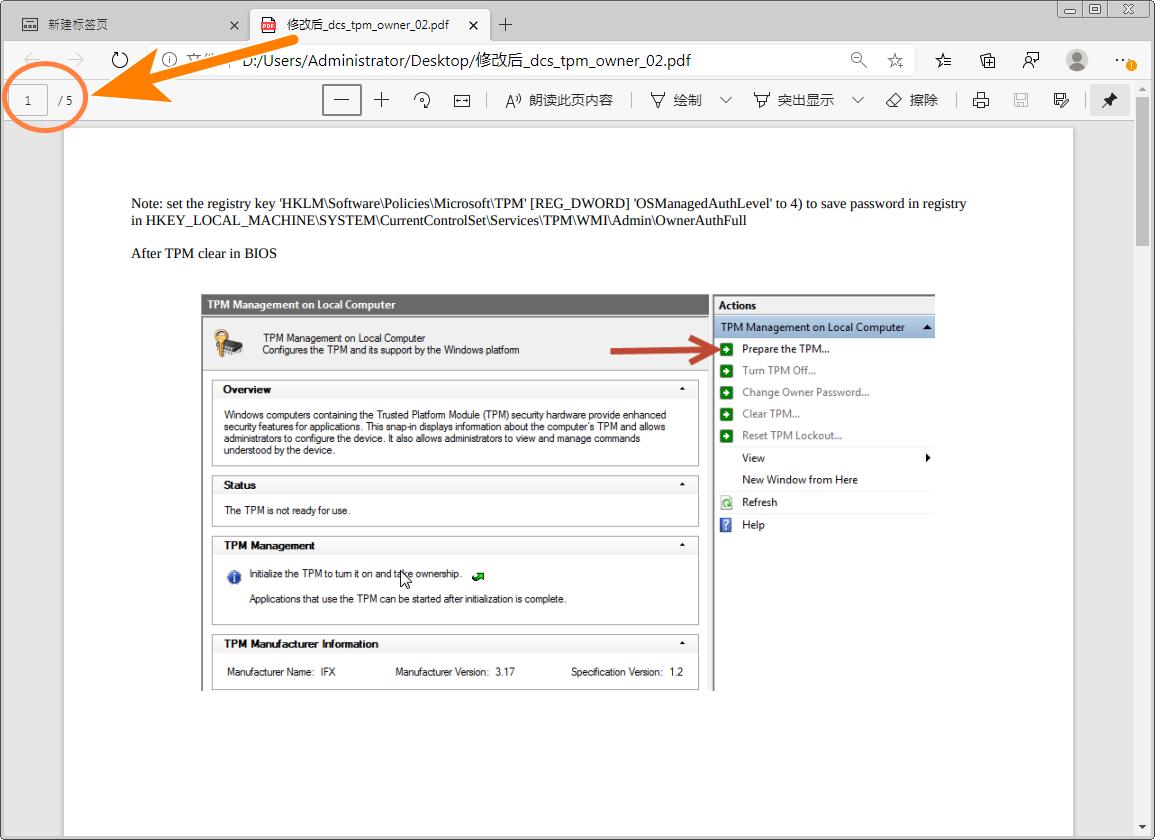
Task: Click the Help text in Actions
Action: click(x=753, y=525)
